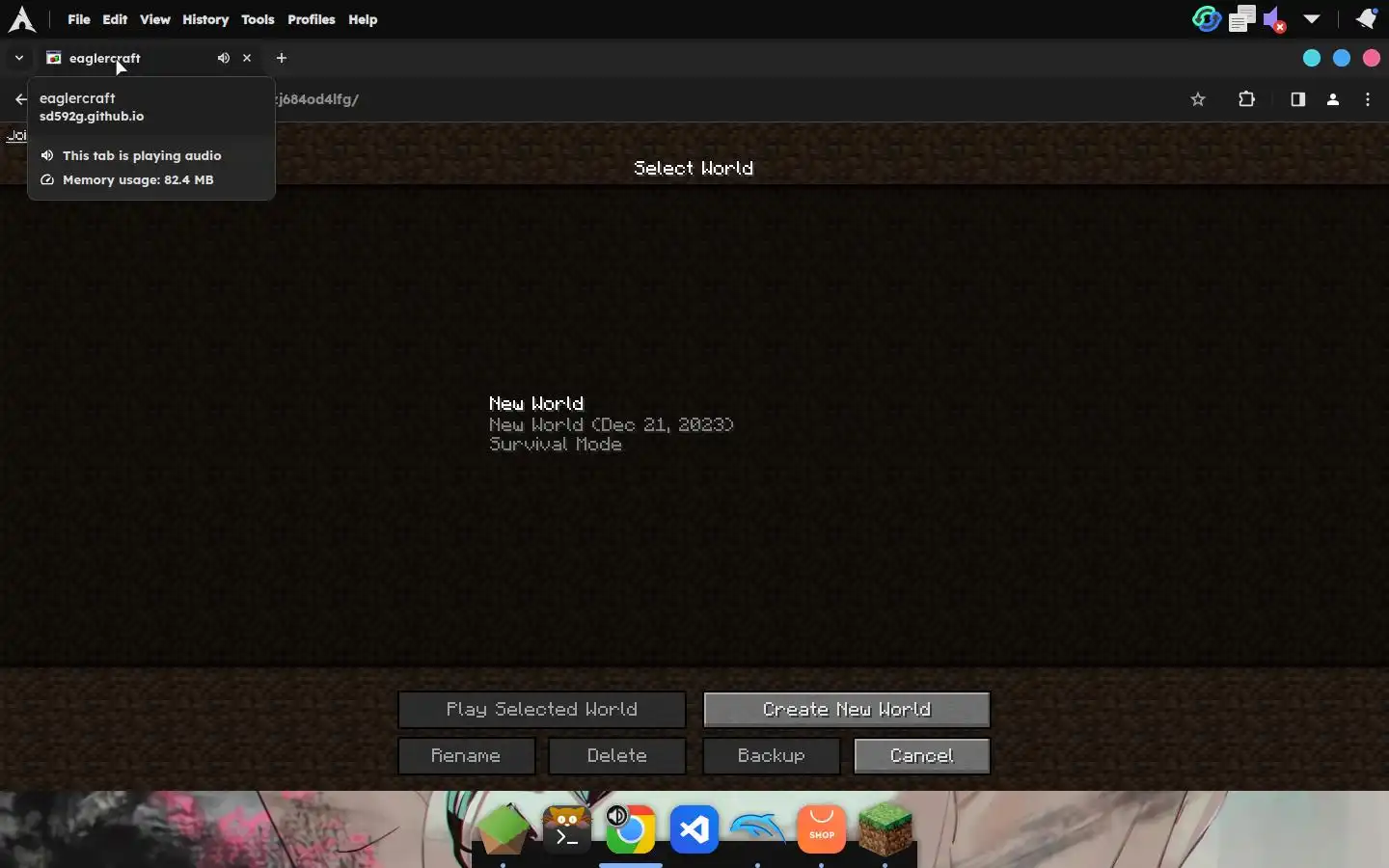Toggle the browser side panel
The image size is (1389, 868).
[x=1297, y=99]
